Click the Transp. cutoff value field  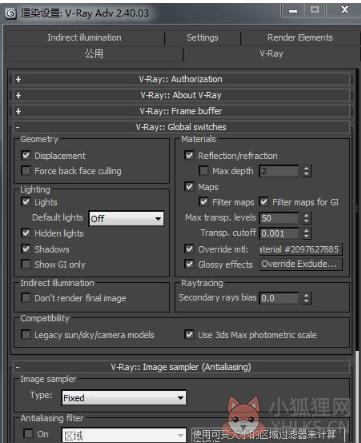coord(279,233)
